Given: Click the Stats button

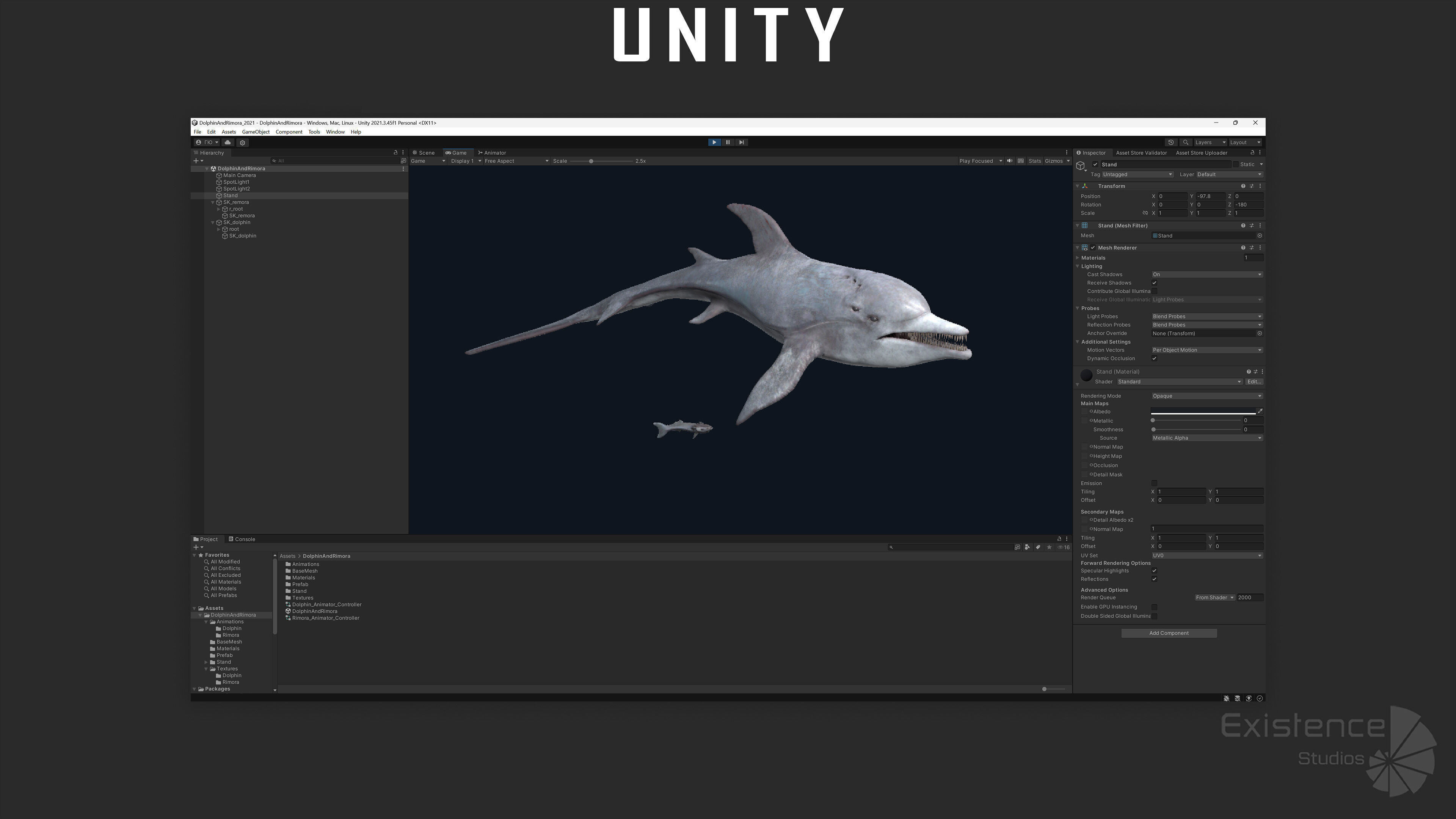Looking at the screenshot, I should click(1034, 161).
